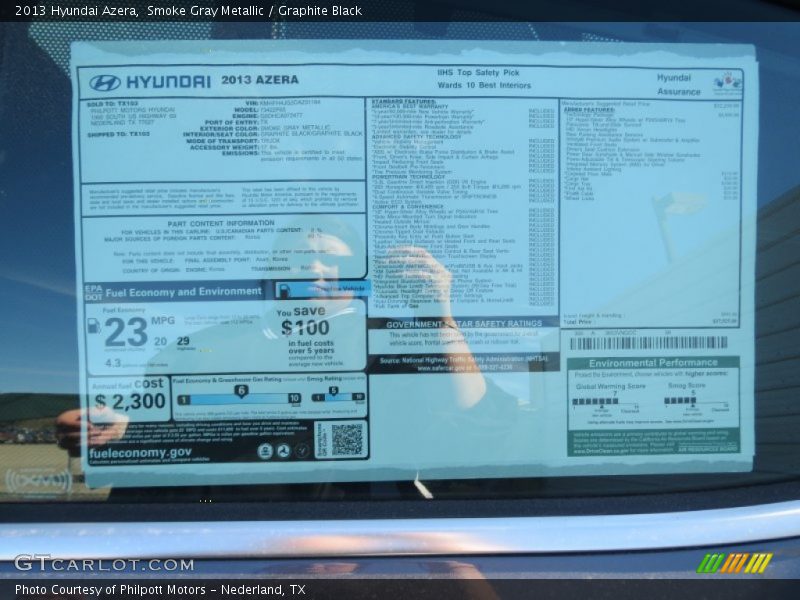
Task: Select the QR code on the fuel label
Action: click(347, 439)
